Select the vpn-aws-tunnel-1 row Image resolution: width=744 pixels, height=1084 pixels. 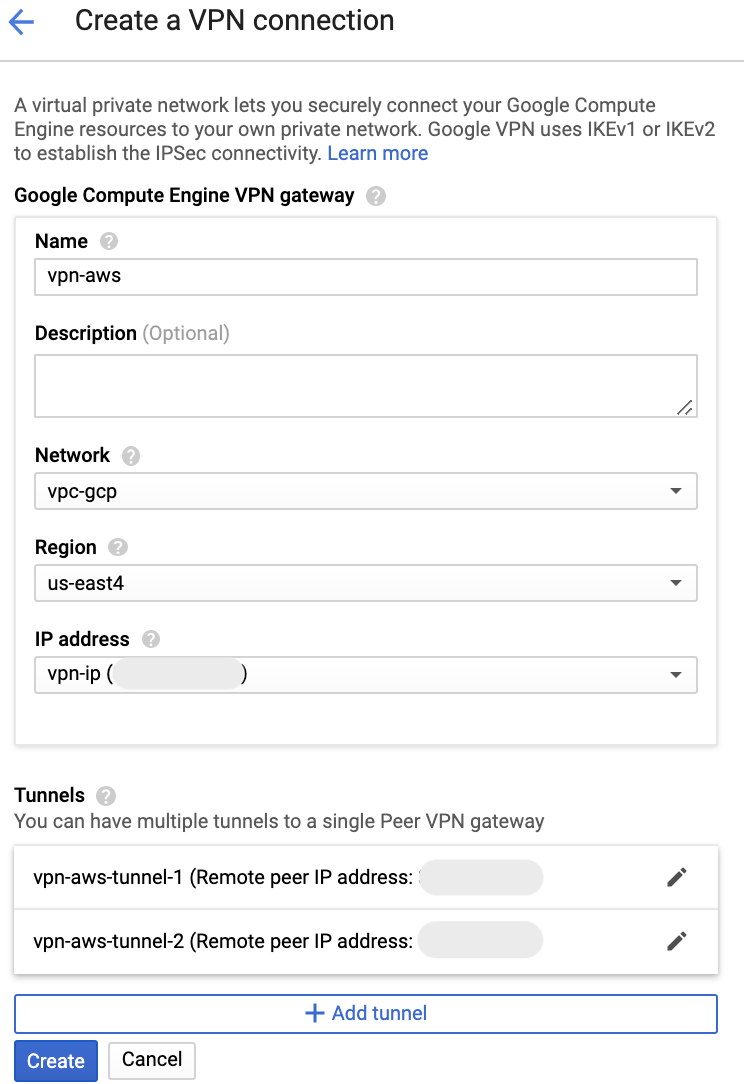click(x=300, y=878)
